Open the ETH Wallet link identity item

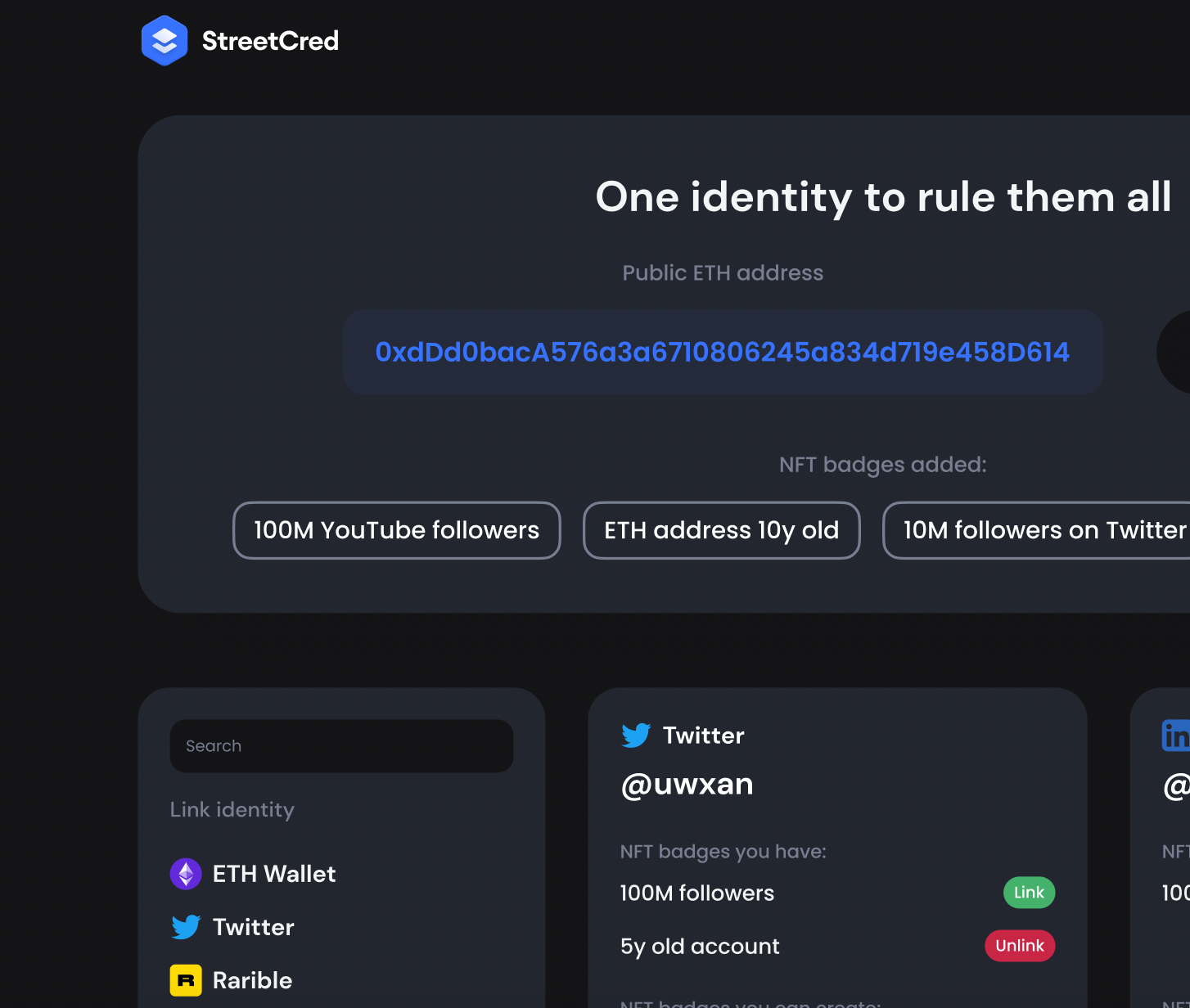[253, 874]
